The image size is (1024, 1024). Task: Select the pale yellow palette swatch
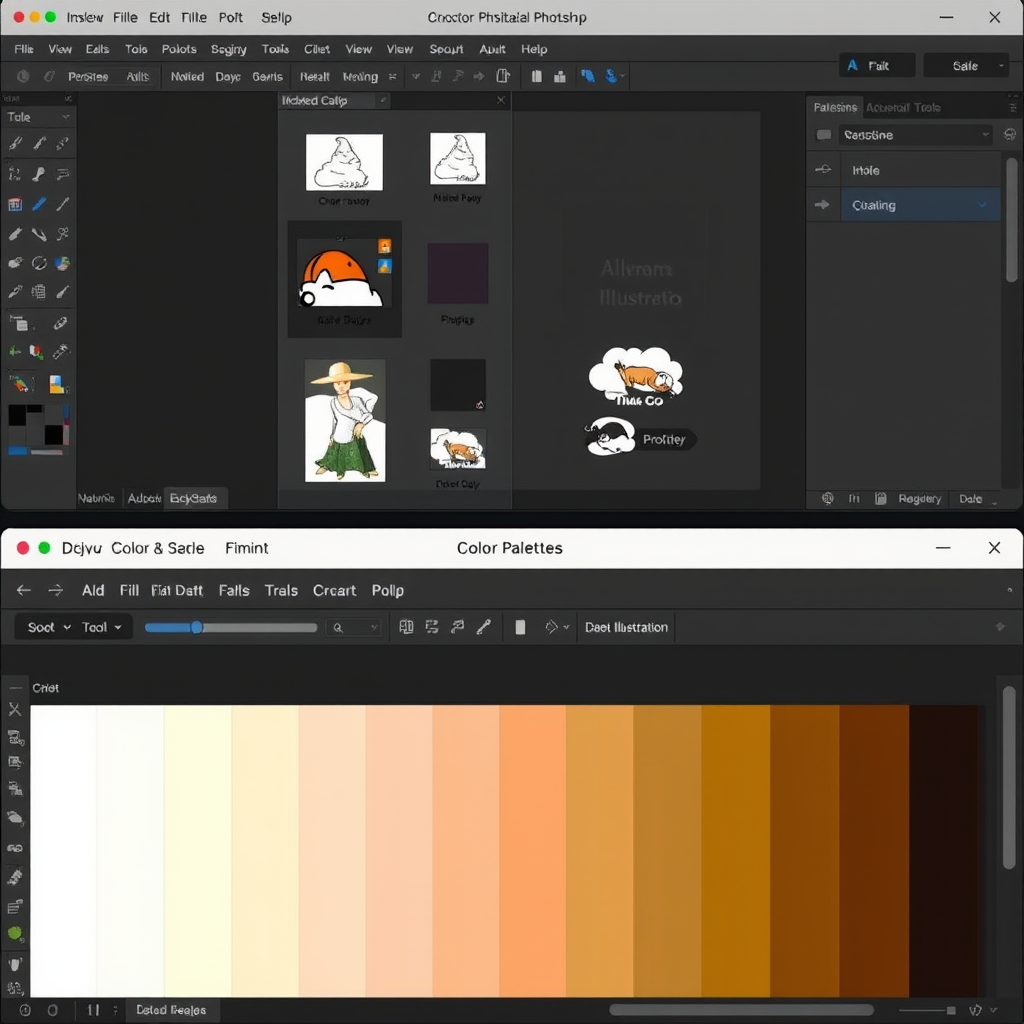pos(197,850)
